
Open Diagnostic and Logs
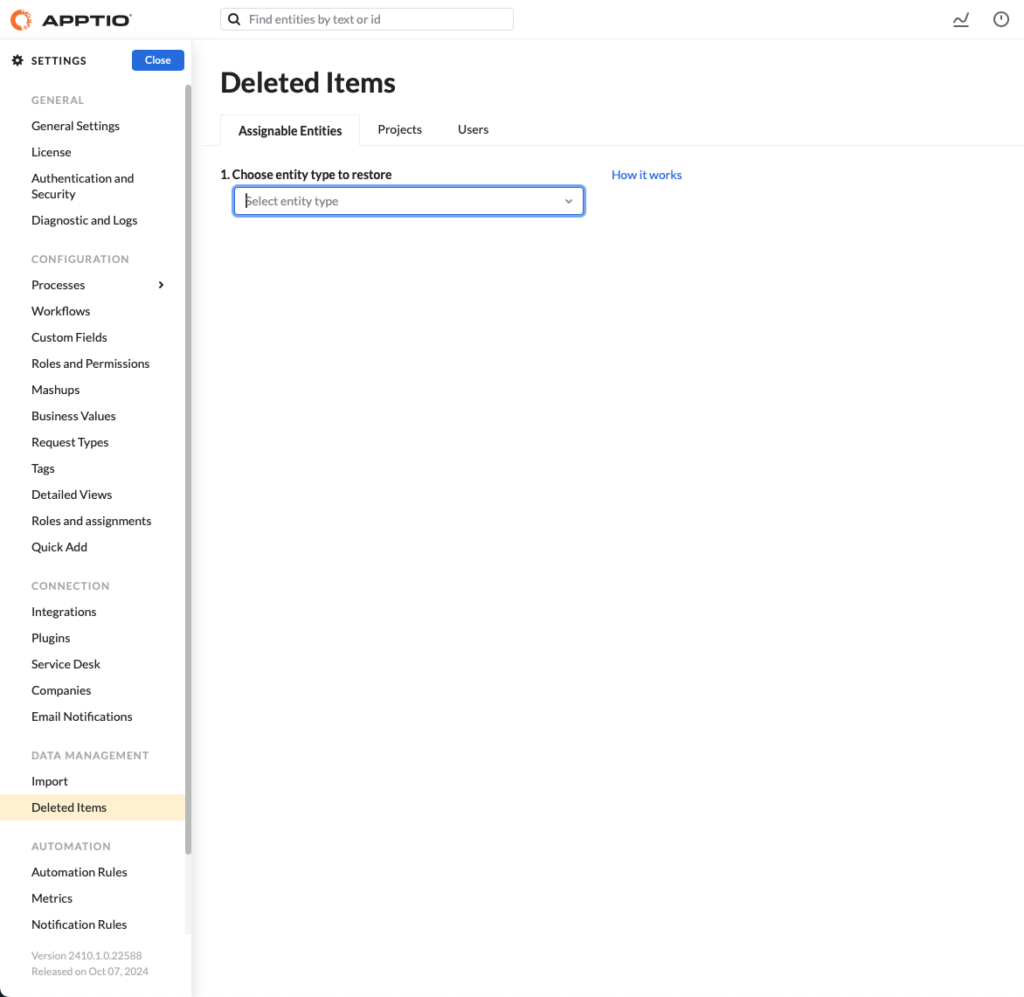coord(84,221)
